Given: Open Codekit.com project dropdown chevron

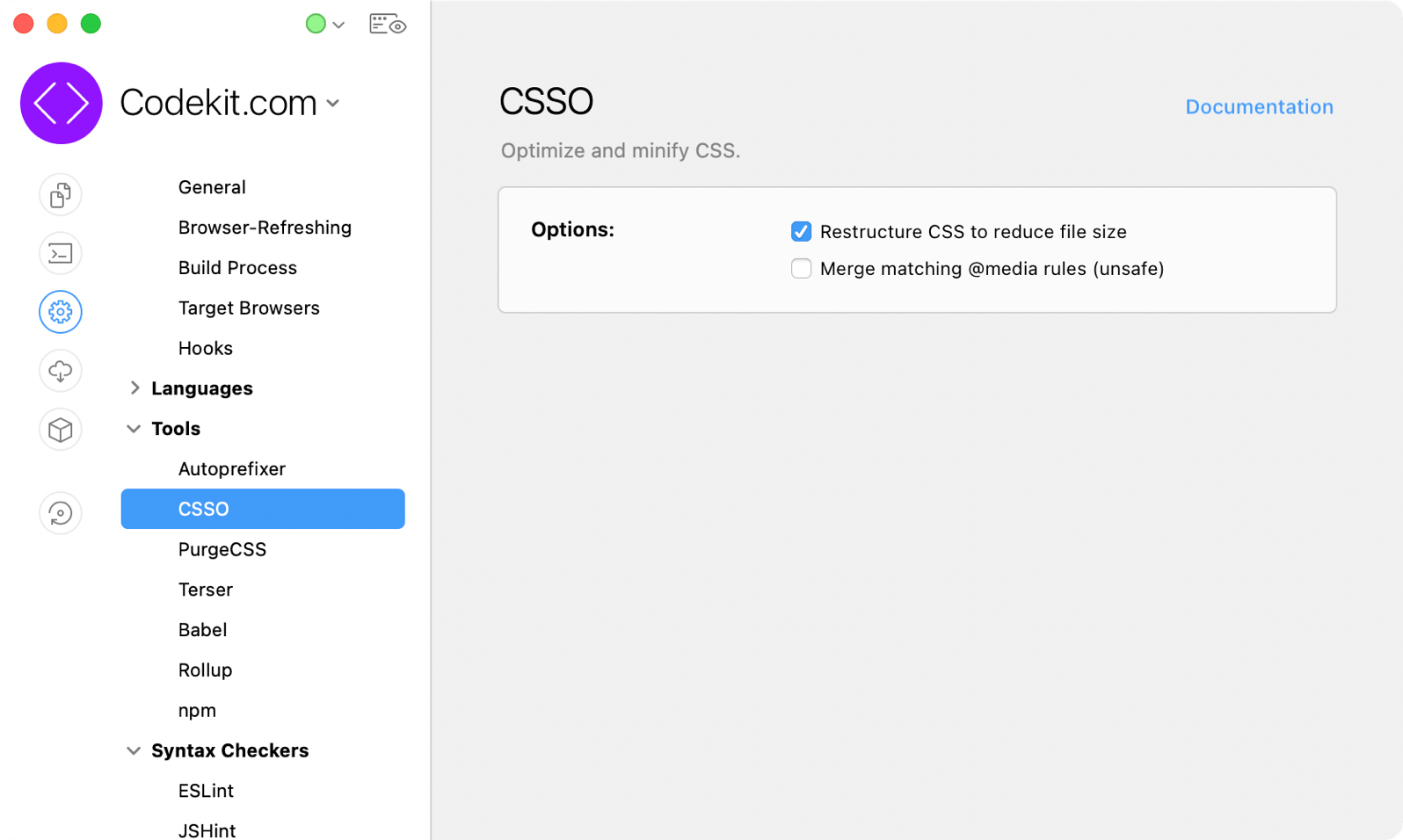Looking at the screenshot, I should coord(333,103).
